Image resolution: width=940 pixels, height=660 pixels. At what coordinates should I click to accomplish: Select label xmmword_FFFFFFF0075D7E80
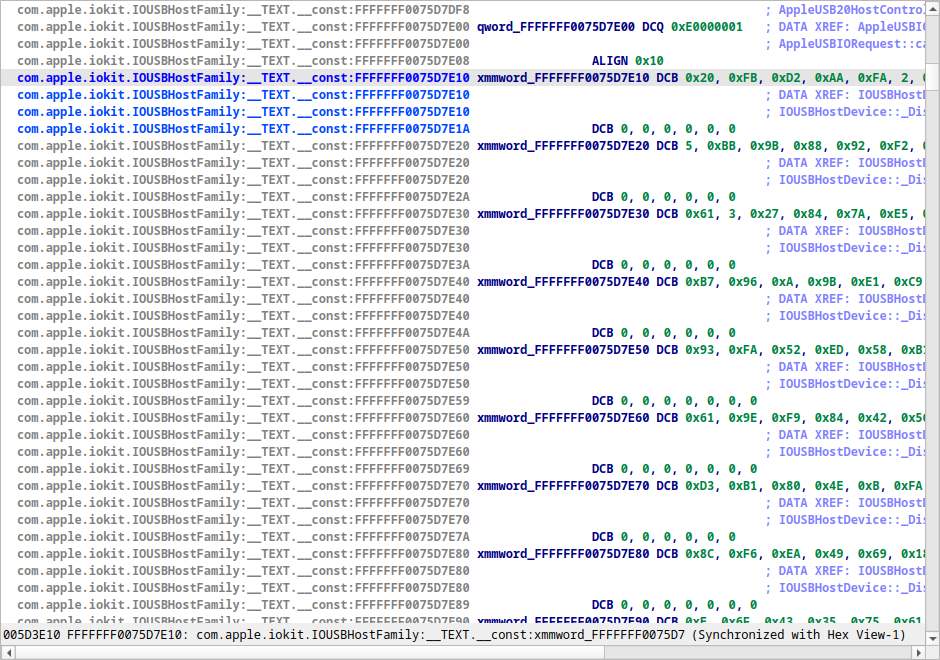tap(563, 554)
